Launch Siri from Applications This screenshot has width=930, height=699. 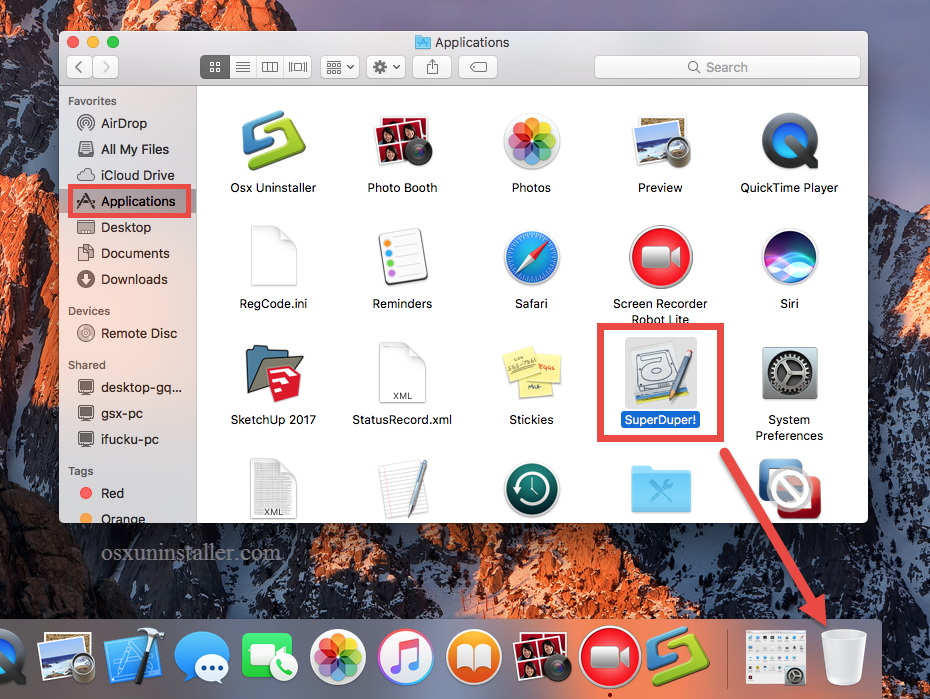point(789,257)
